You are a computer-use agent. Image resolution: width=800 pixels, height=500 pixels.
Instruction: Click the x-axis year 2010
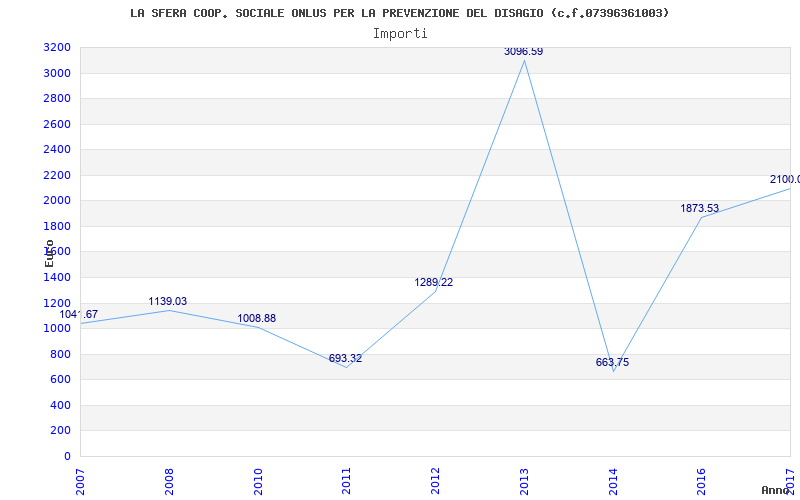(258, 482)
